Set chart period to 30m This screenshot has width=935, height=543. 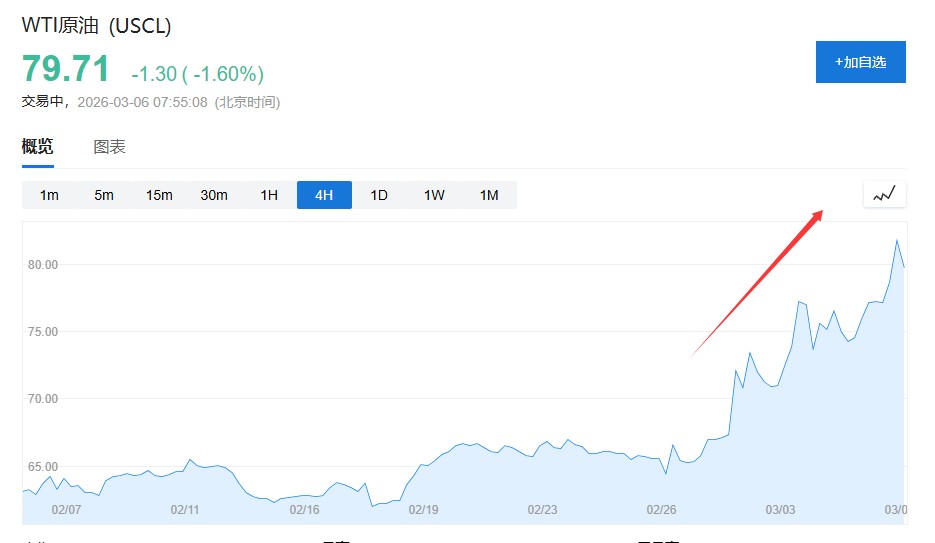214,195
